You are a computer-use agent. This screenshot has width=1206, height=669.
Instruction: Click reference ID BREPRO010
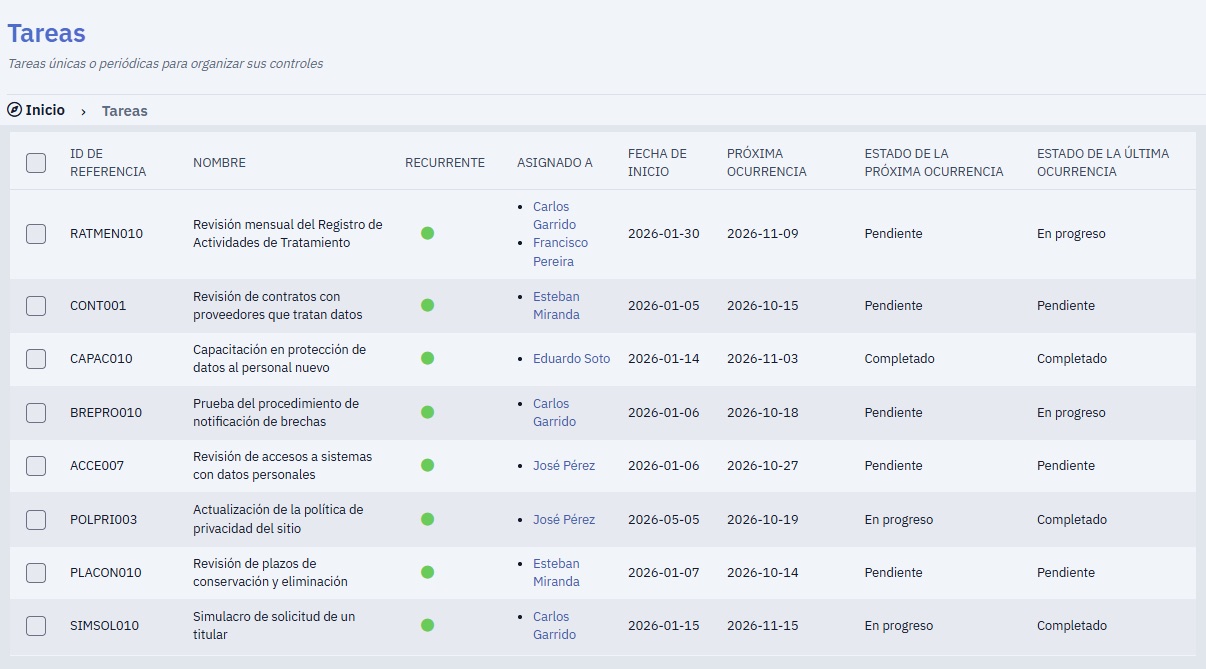tap(106, 412)
